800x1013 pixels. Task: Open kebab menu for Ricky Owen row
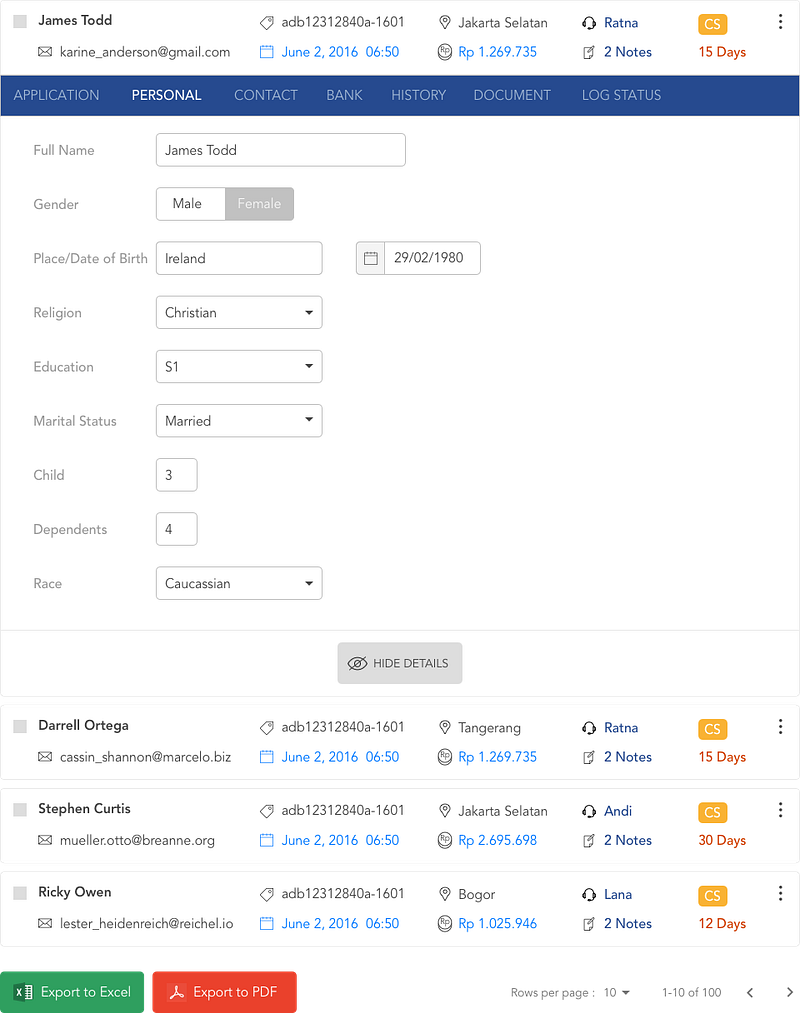click(x=780, y=893)
